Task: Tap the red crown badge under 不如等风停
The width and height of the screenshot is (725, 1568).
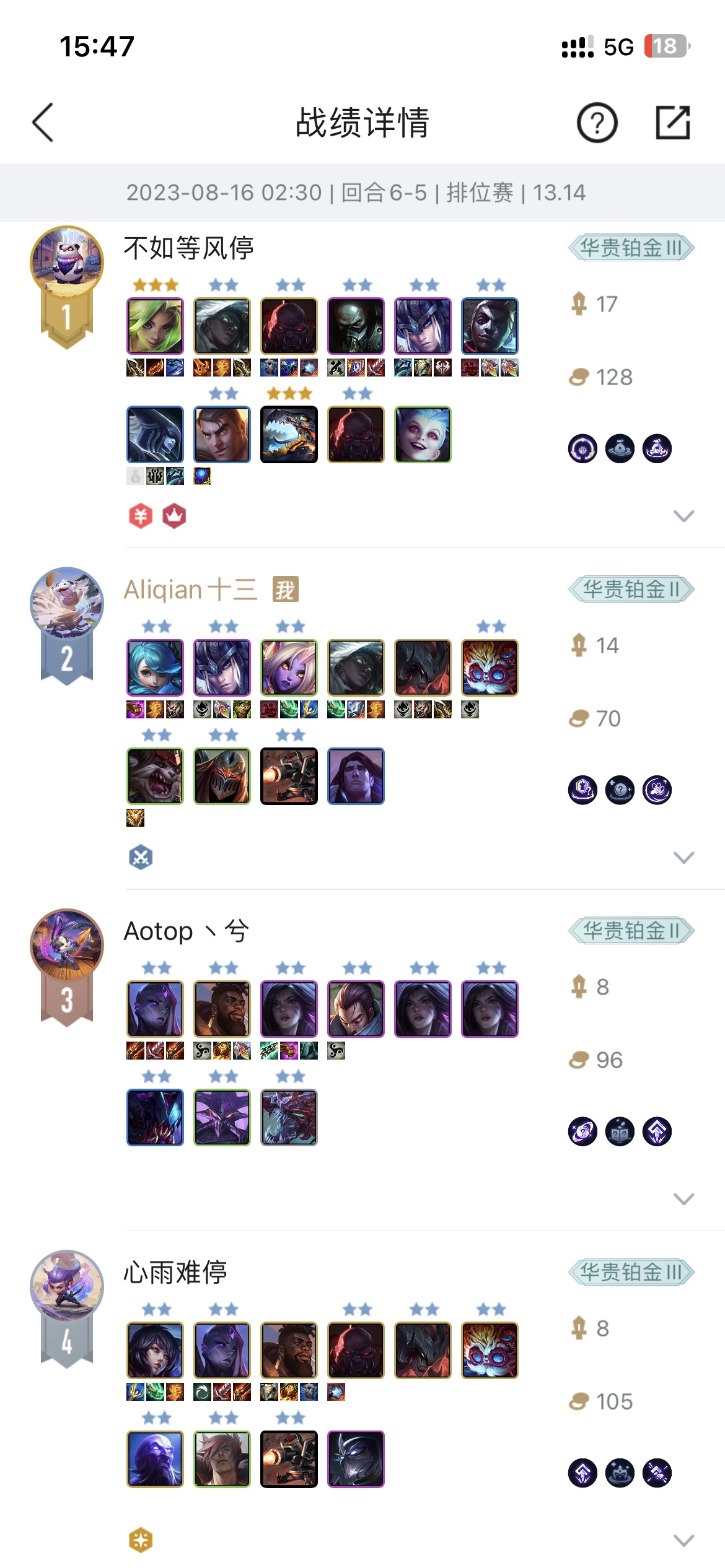Action: click(x=174, y=516)
